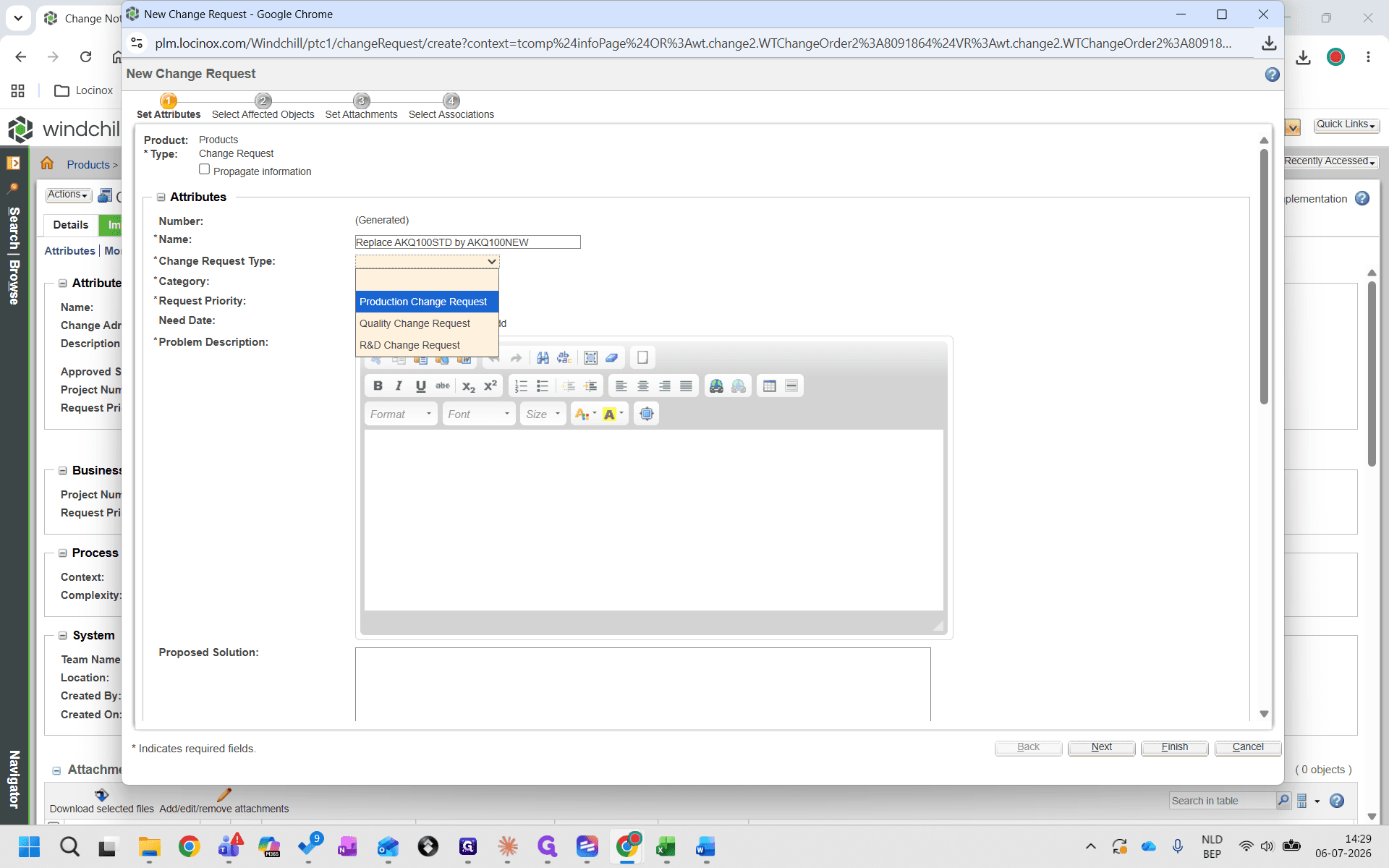This screenshot has width=1389, height=868.
Task: Click the Finish button
Action: click(1174, 747)
